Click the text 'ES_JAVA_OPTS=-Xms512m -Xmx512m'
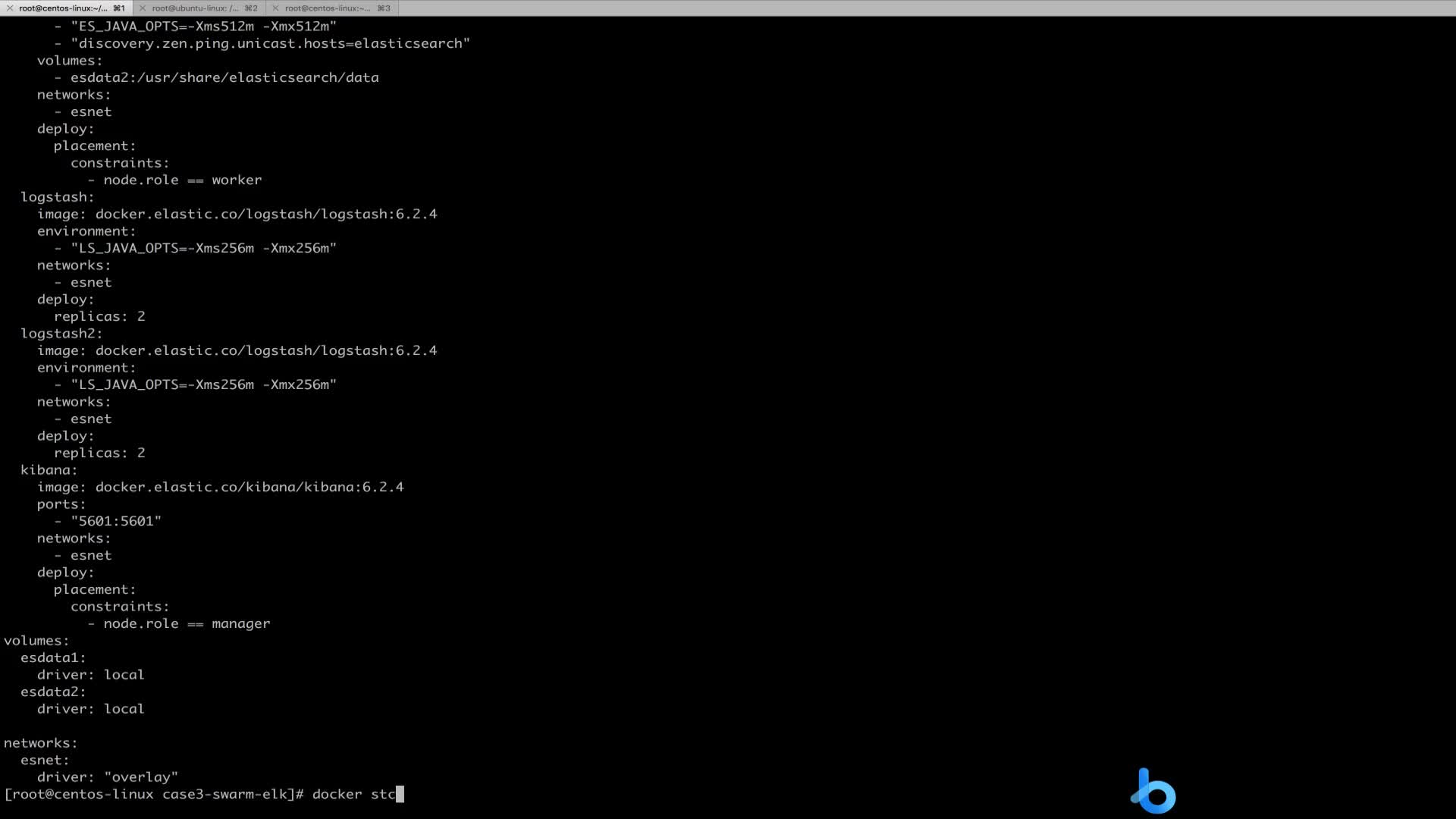Image resolution: width=1456 pixels, height=819 pixels. click(203, 26)
